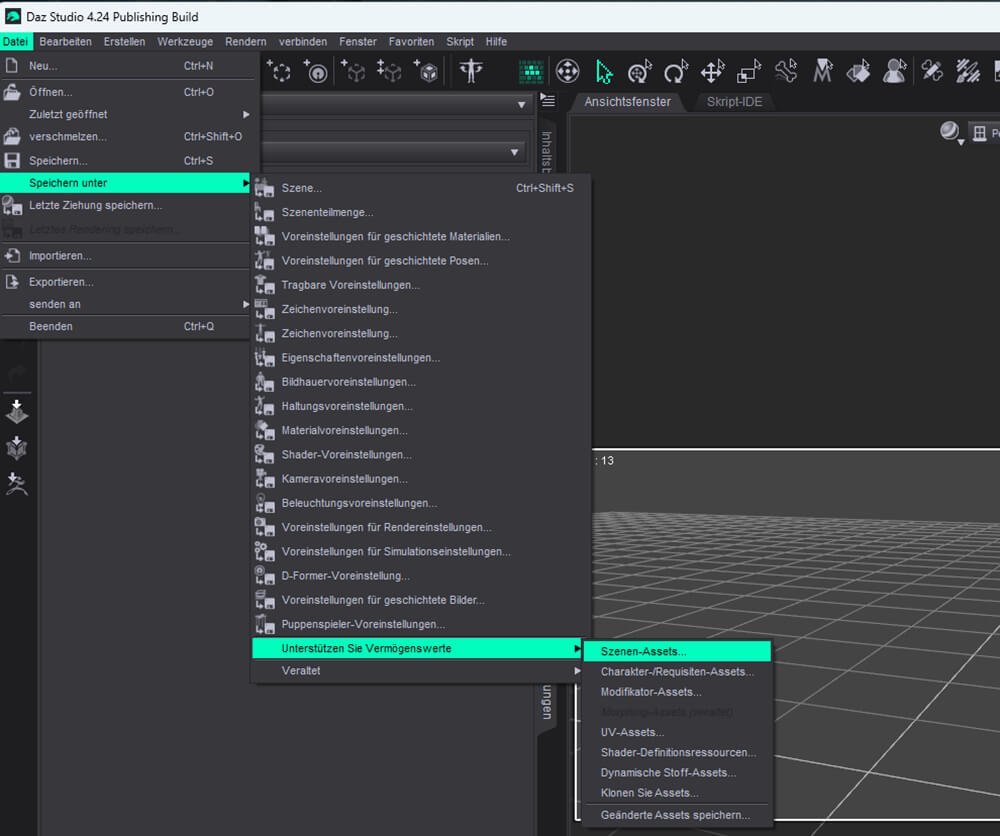Image resolution: width=1000 pixels, height=836 pixels.
Task: Open the upper pane dropdown arrow
Action: (521, 104)
